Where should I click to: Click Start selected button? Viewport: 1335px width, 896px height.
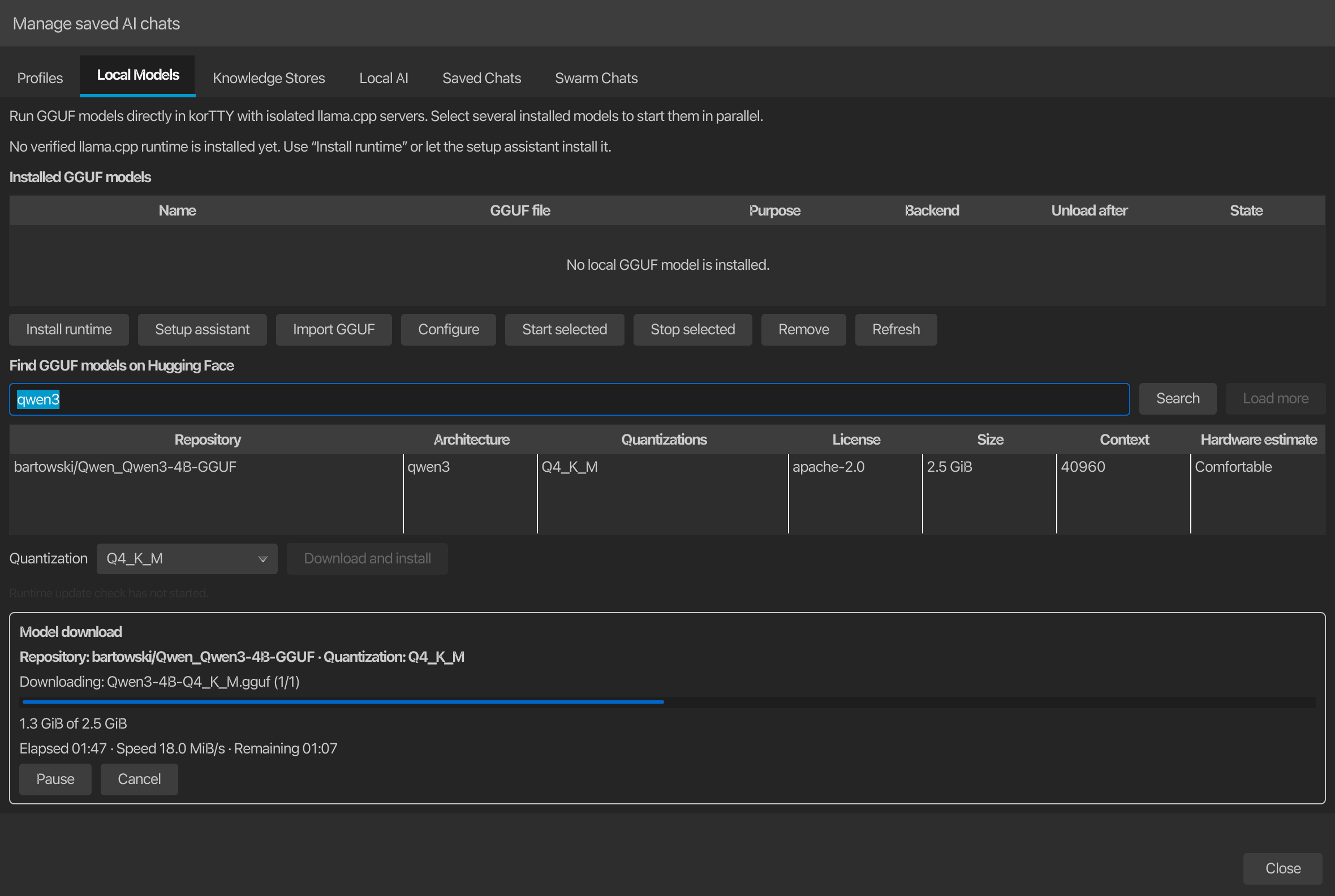tap(565, 330)
